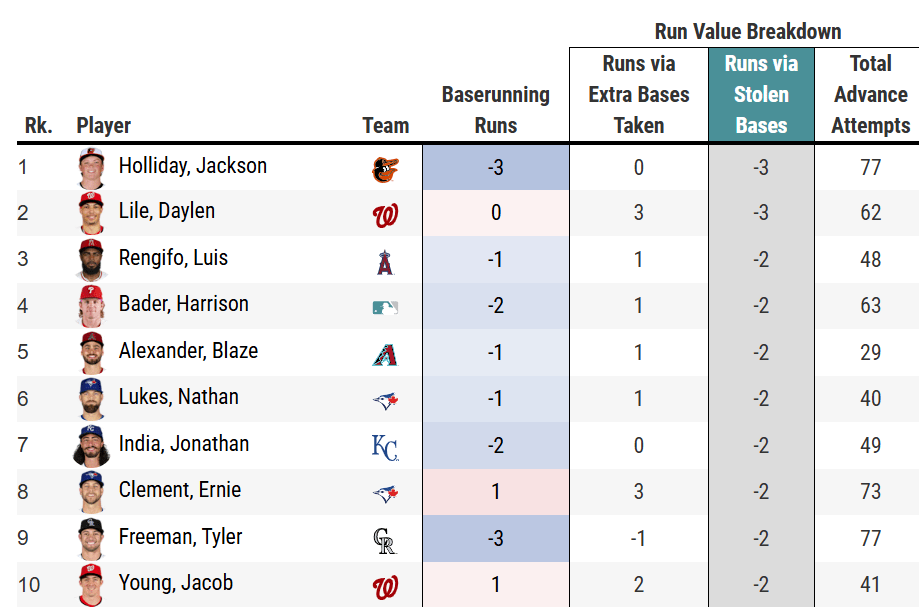Viewport: 919px width, 607px height.
Task: Sort by Total Advance Attempts column
Action: pyautogui.click(x=870, y=95)
